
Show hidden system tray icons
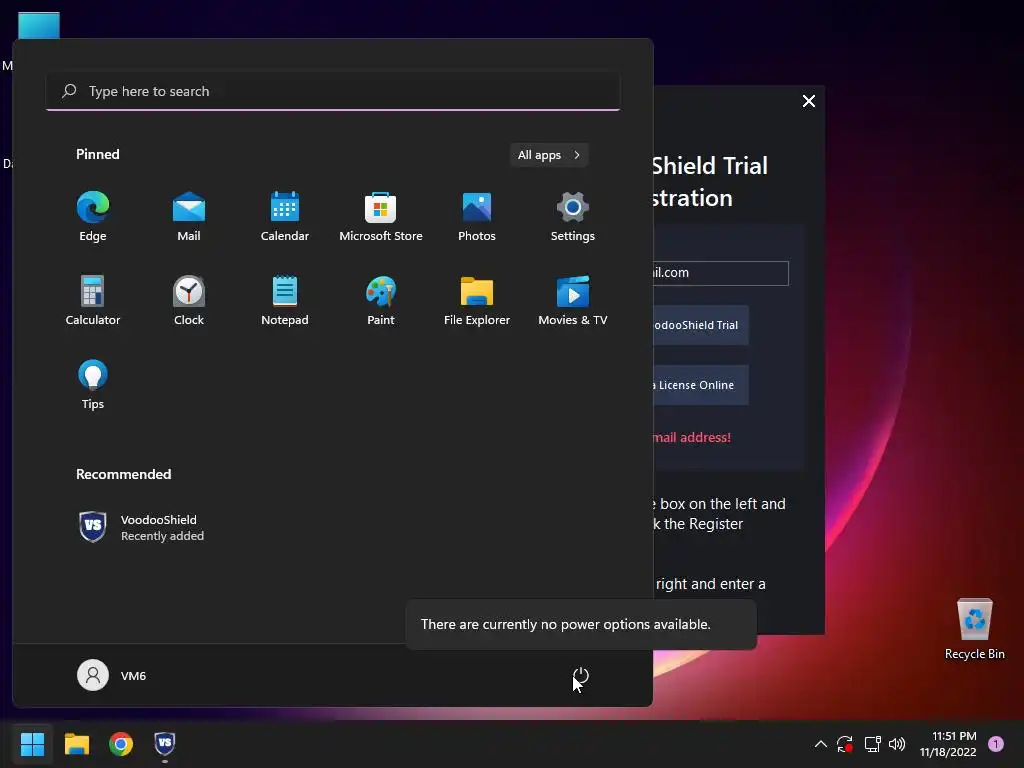tap(821, 744)
